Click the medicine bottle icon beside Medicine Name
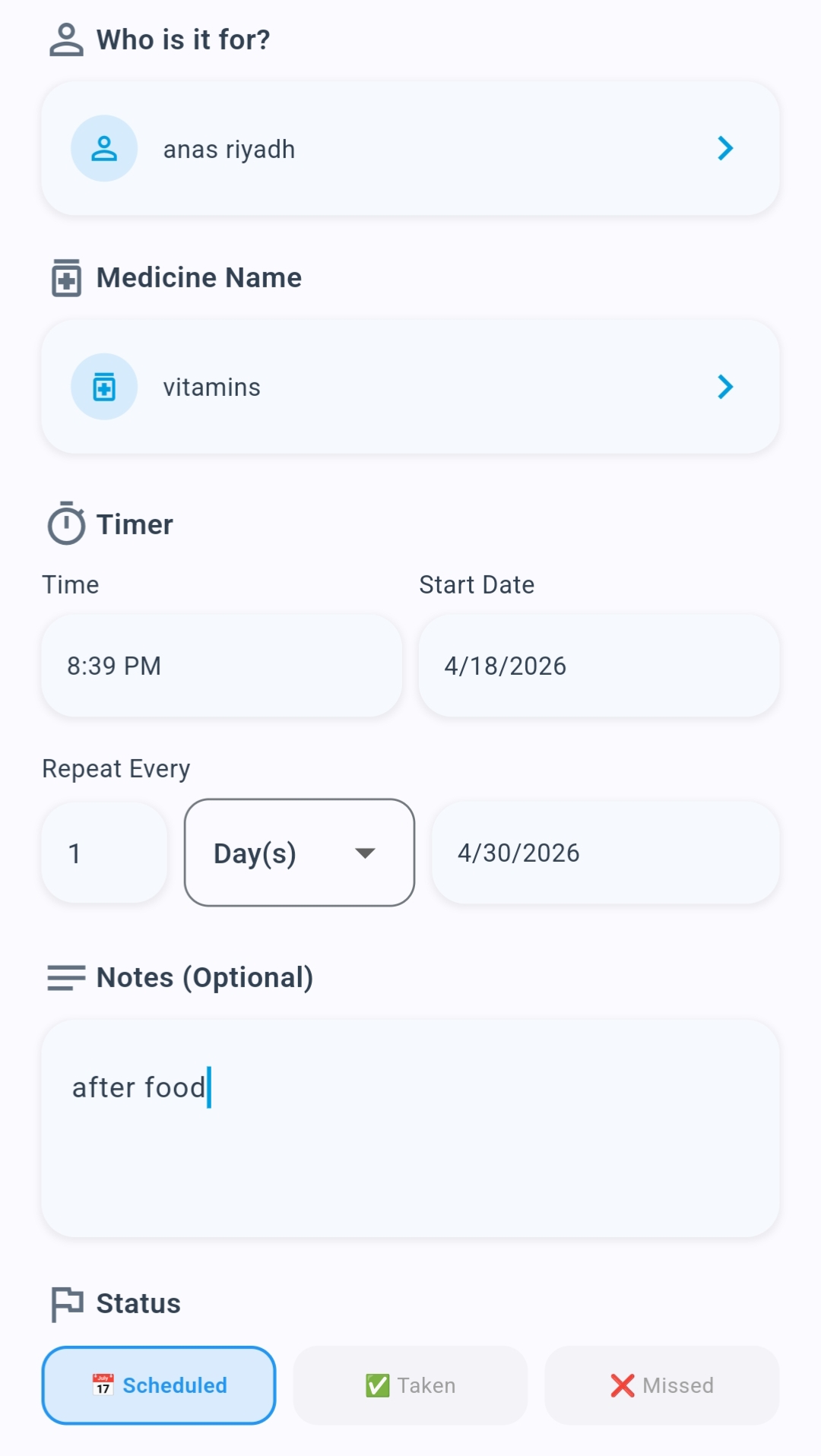 [x=66, y=278]
